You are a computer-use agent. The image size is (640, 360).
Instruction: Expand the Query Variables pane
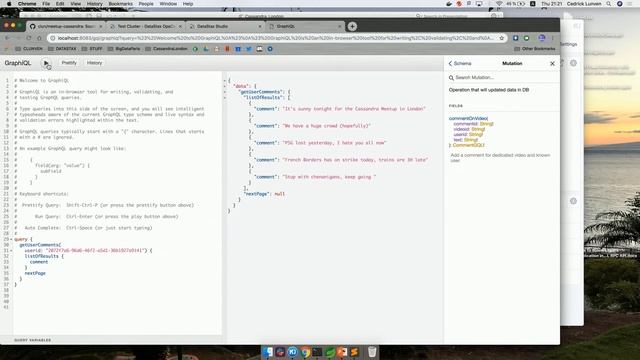(33, 340)
